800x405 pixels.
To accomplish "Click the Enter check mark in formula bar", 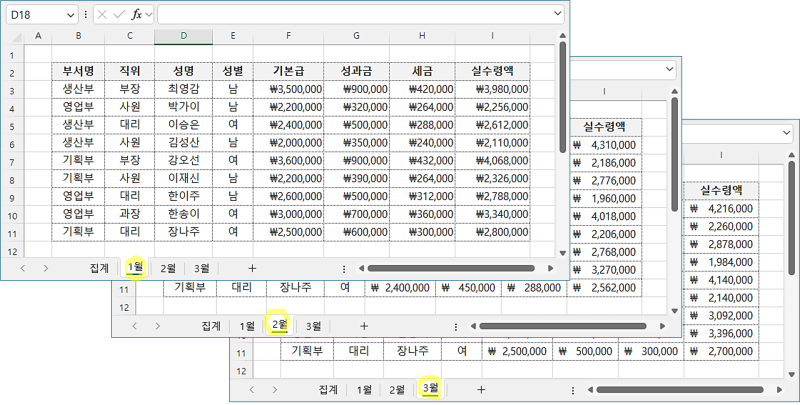I will 119,15.
